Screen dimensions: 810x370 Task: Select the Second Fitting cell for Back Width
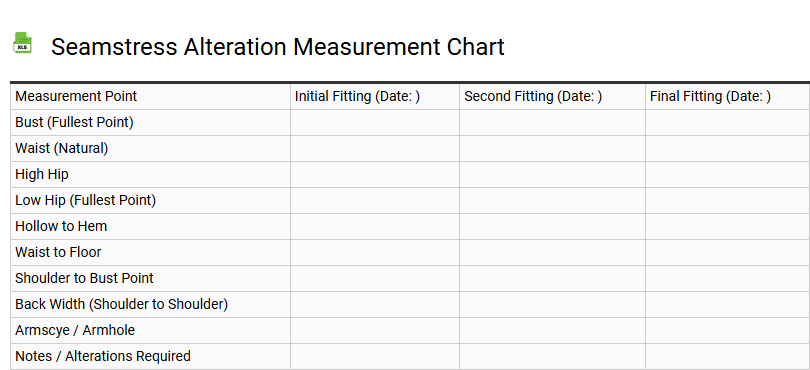(x=552, y=304)
